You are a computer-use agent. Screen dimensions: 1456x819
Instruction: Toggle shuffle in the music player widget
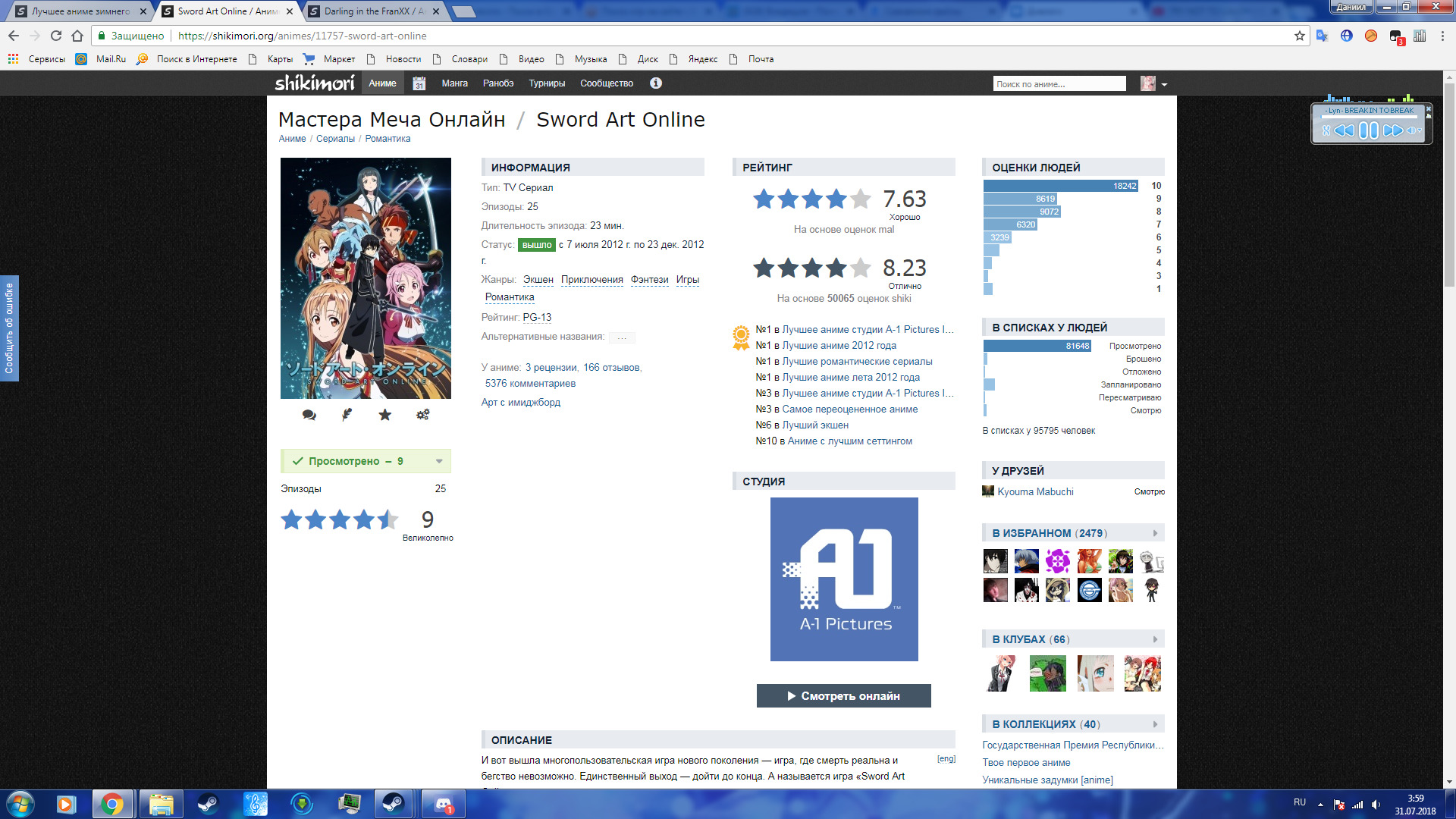[x=1326, y=130]
